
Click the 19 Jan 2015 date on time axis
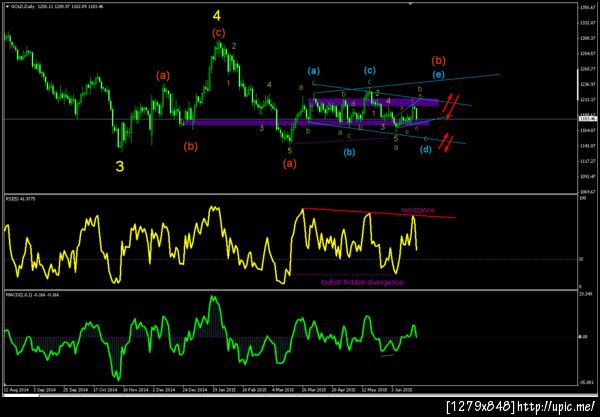224,390
